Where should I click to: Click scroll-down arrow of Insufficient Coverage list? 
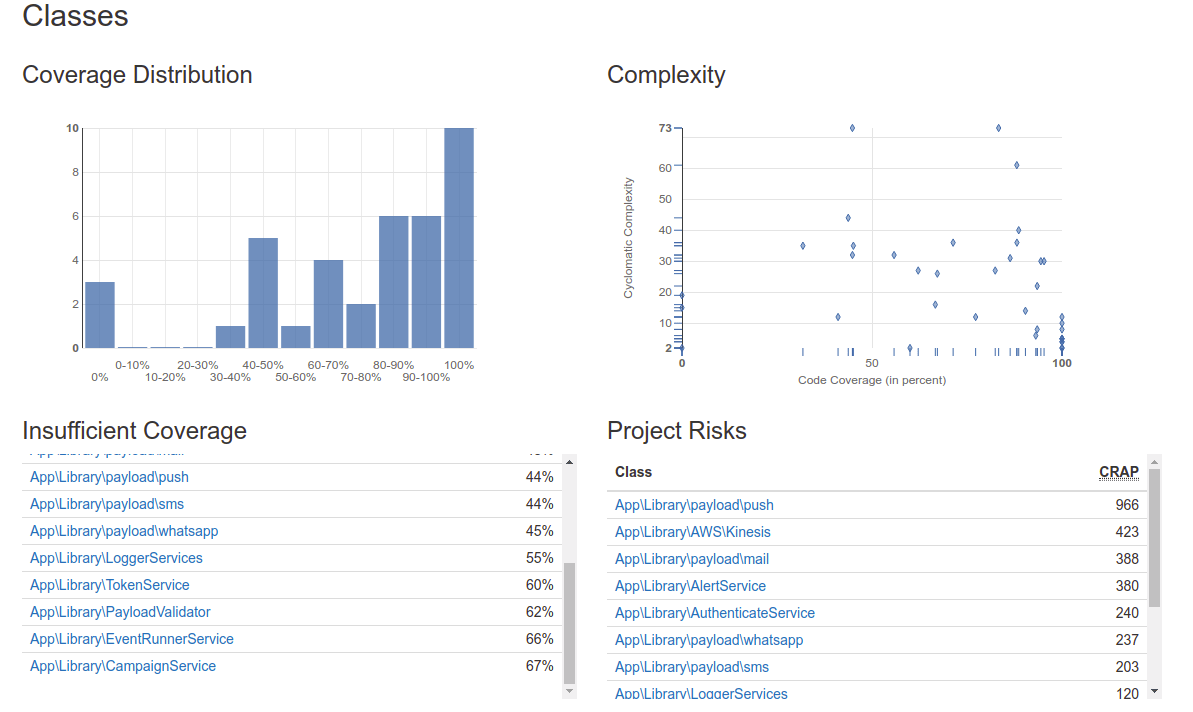569,691
